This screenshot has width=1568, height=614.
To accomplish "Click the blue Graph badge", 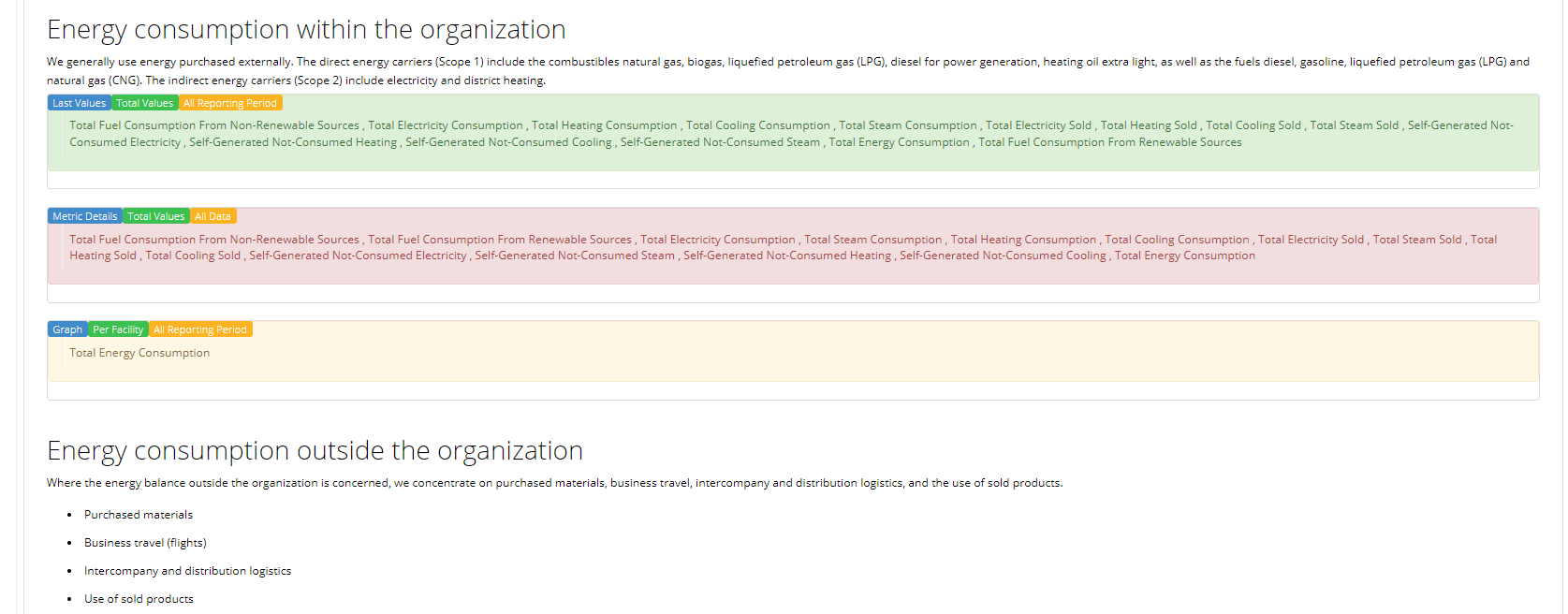I will click(66, 329).
